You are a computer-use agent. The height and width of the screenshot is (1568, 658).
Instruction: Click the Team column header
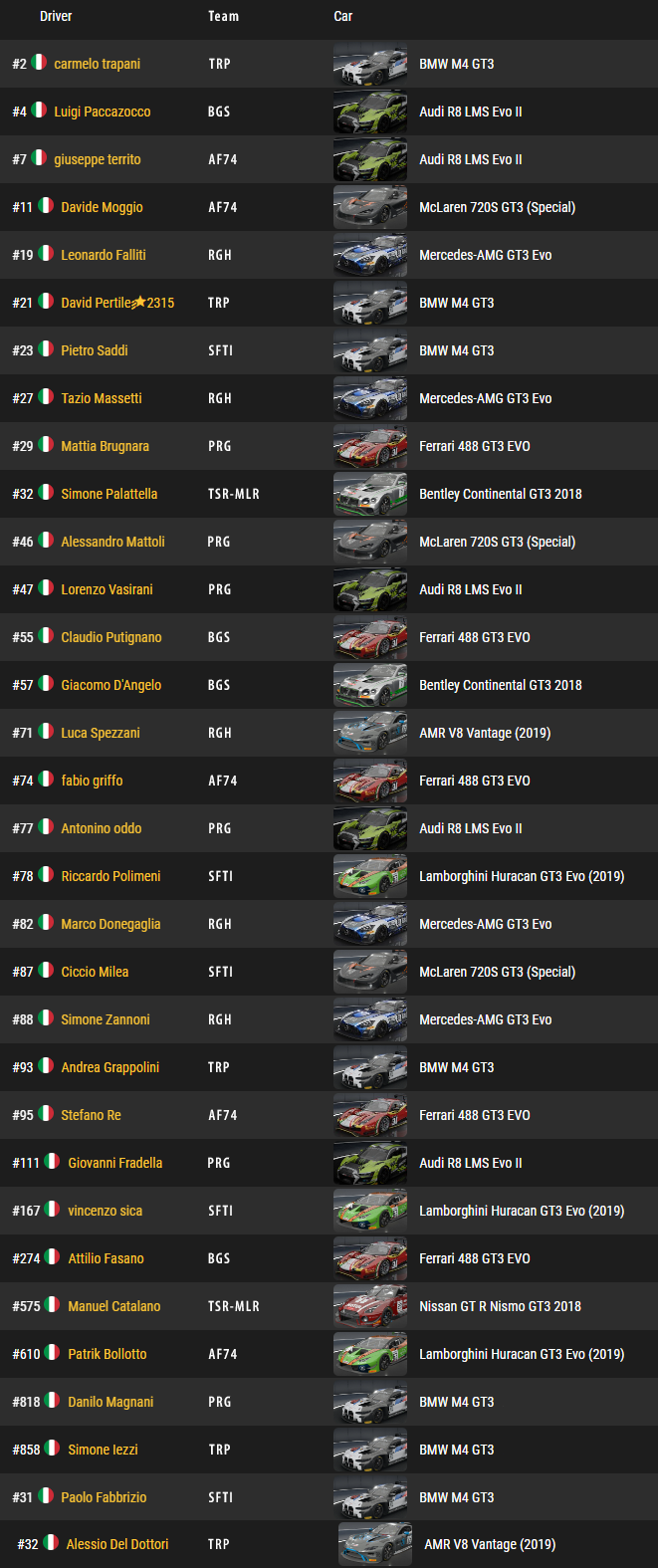[223, 16]
